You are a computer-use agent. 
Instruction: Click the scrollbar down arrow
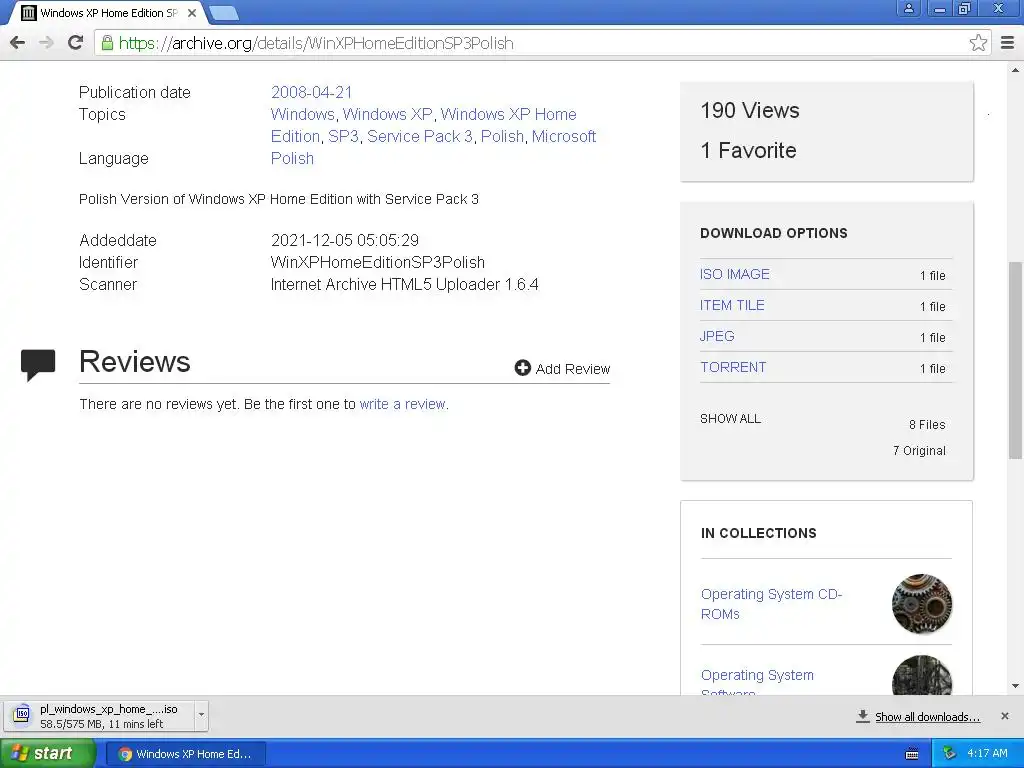(1015, 686)
